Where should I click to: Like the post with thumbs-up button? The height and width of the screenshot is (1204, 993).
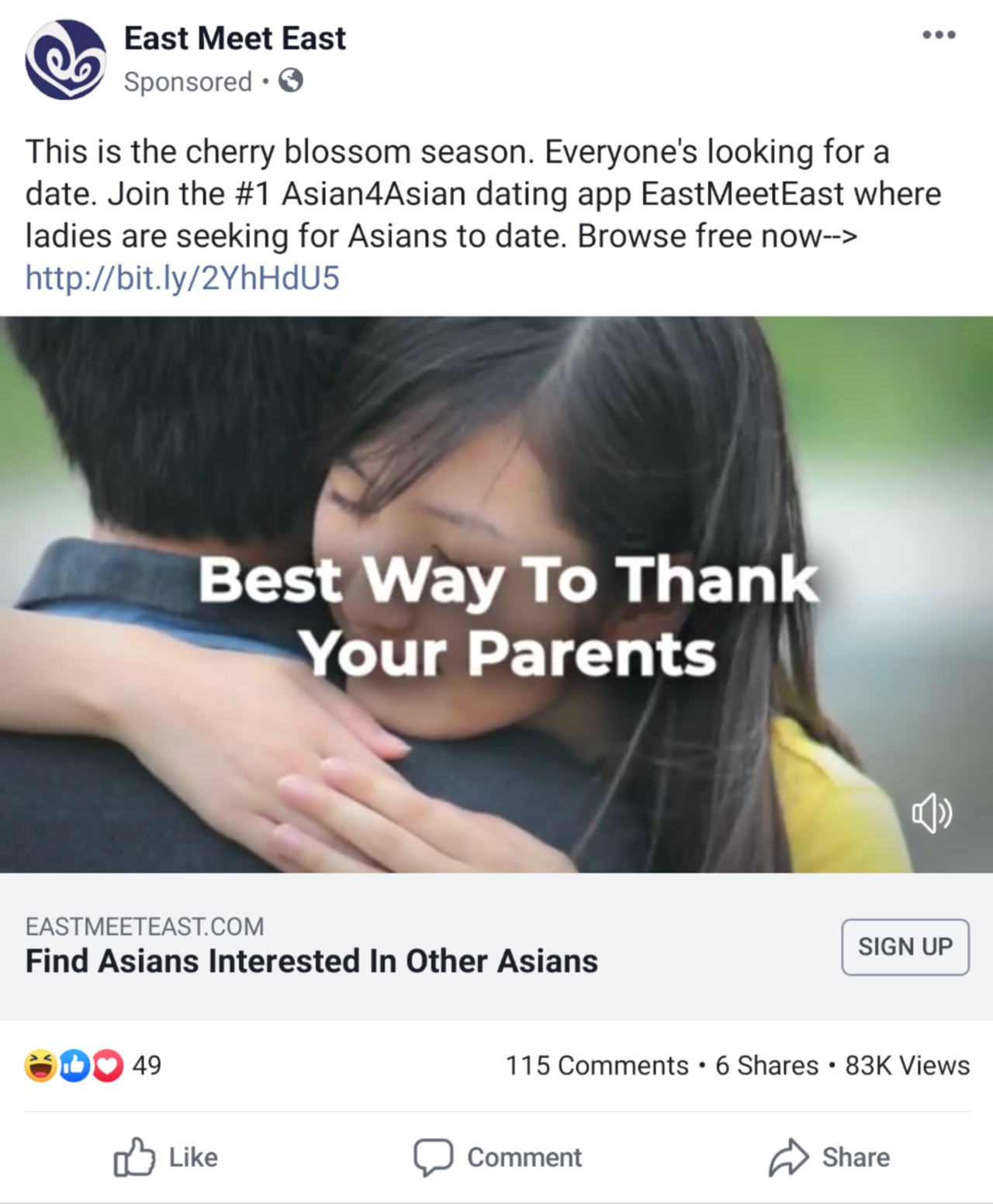(165, 1157)
